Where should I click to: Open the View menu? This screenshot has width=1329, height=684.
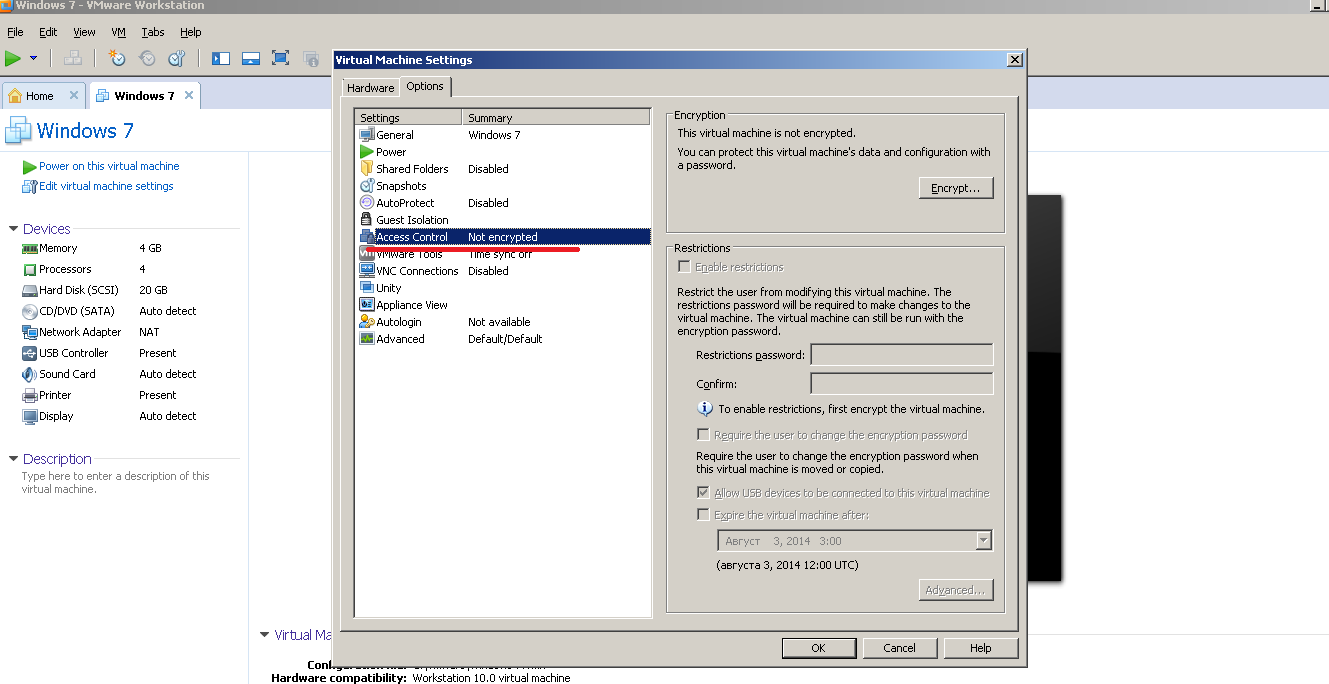click(x=84, y=32)
